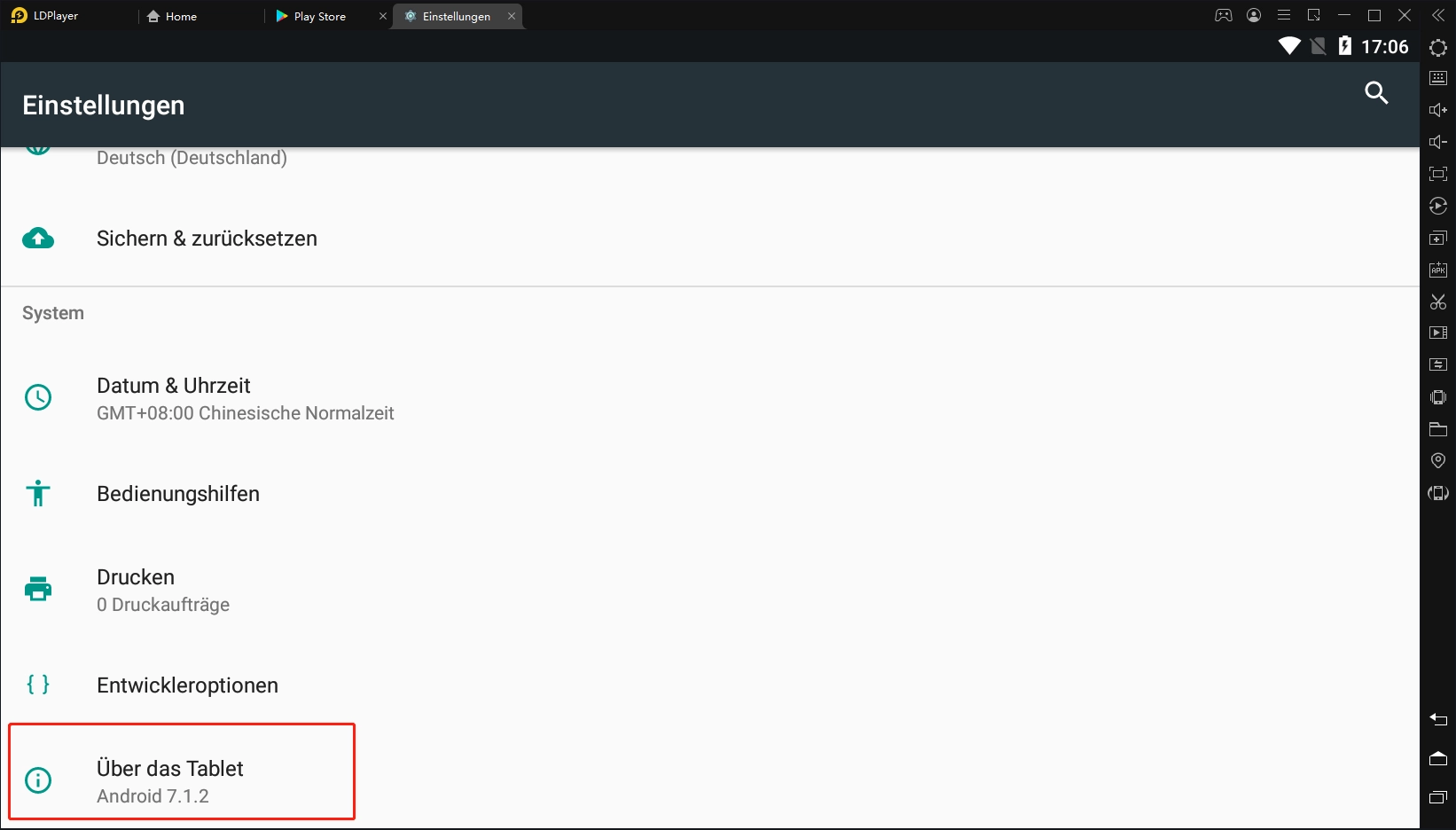Open the search in Einstellungen
Viewport: 1456px width, 830px height.
click(1376, 93)
